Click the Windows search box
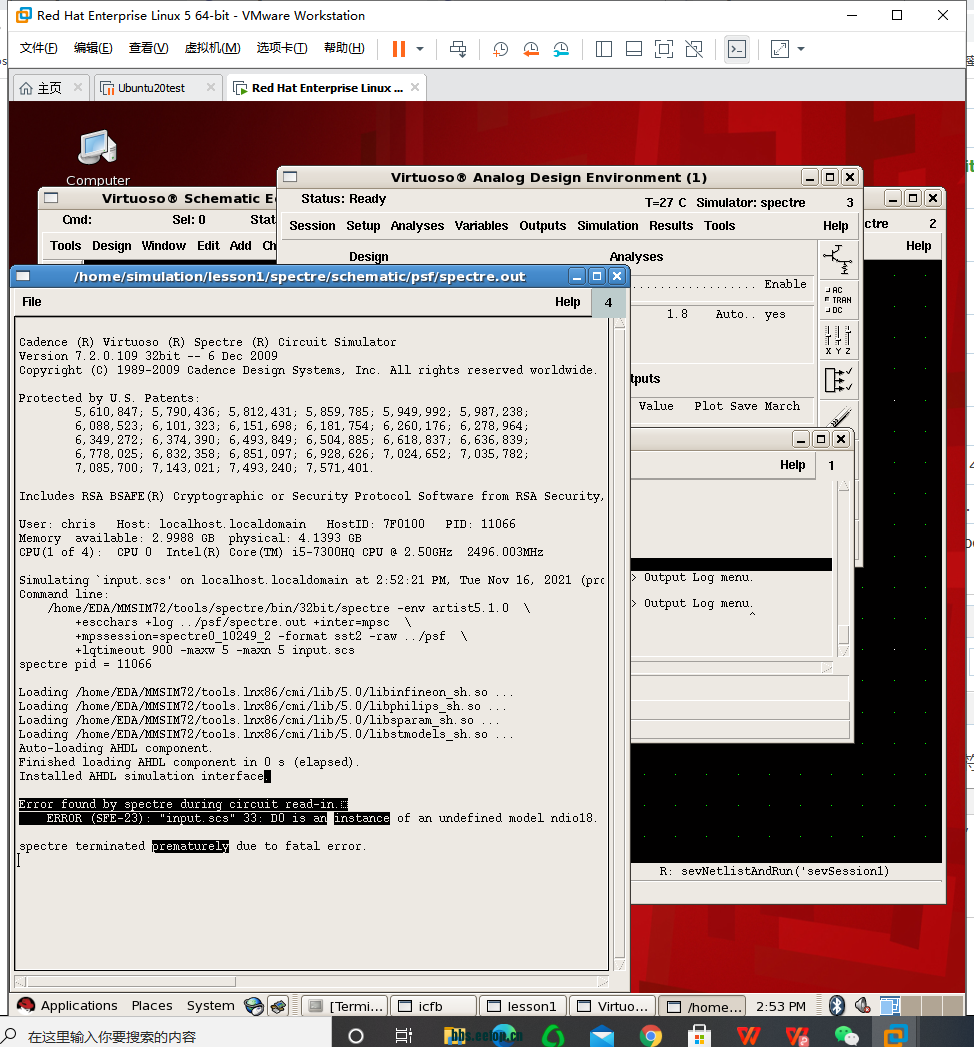Image resolution: width=974 pixels, height=1047 pixels. click(167, 1036)
